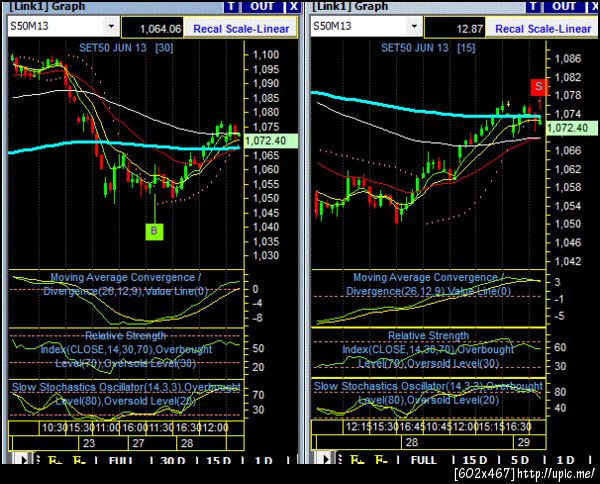The height and width of the screenshot is (484, 600).
Task: Select FULL range in right graph toolbar
Action: coord(423,460)
